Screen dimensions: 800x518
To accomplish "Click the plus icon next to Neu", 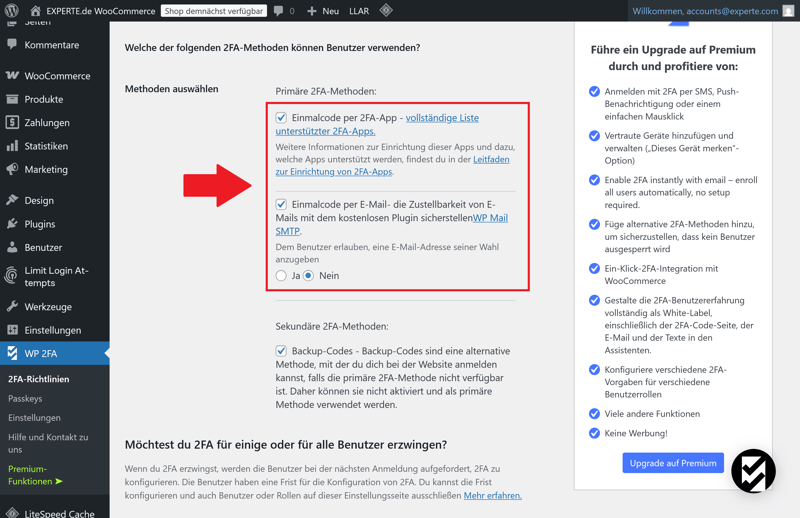I will (x=312, y=11).
